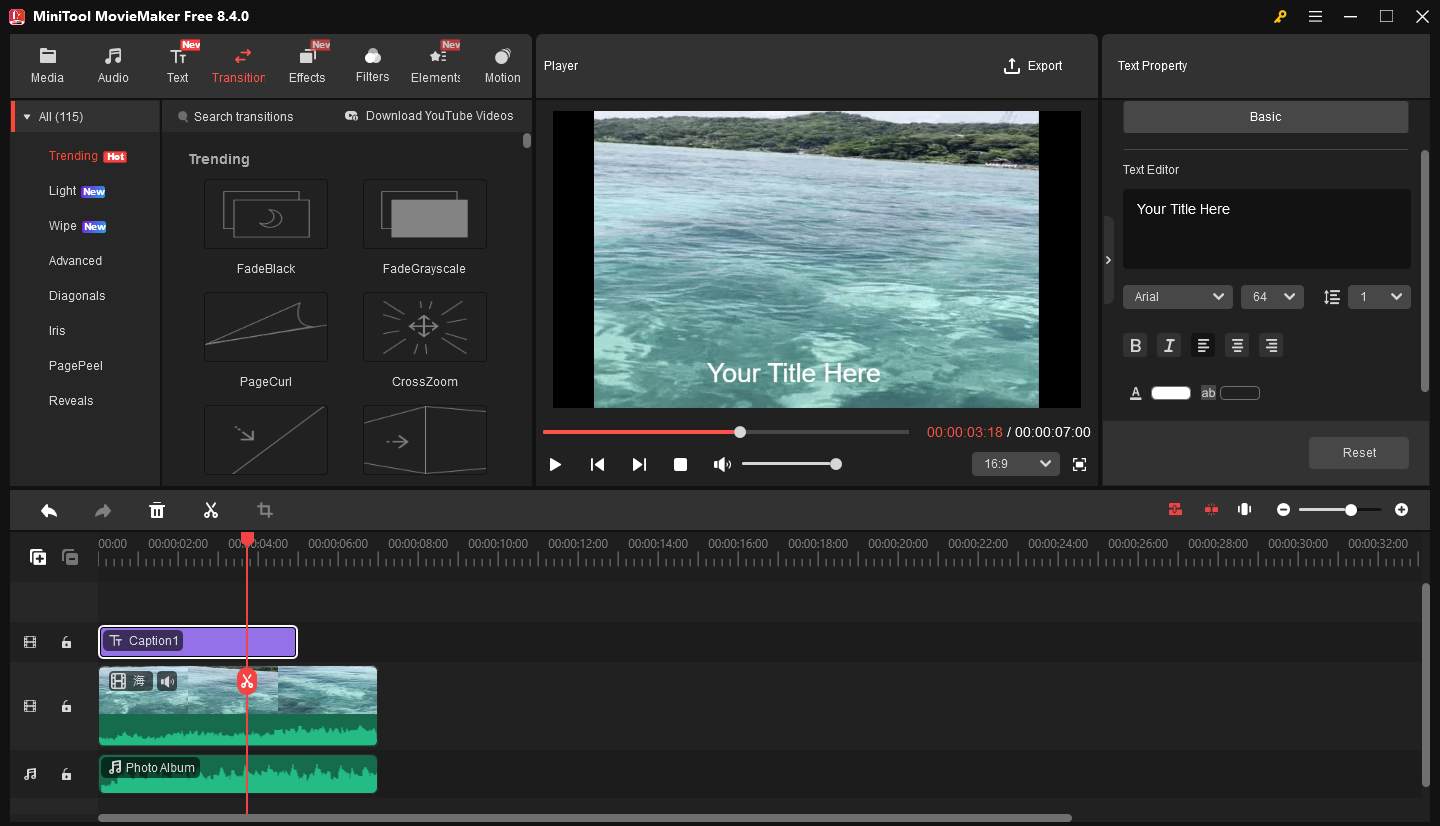Mute the 海 video clip speaker icon
The height and width of the screenshot is (826, 1440).
167,681
